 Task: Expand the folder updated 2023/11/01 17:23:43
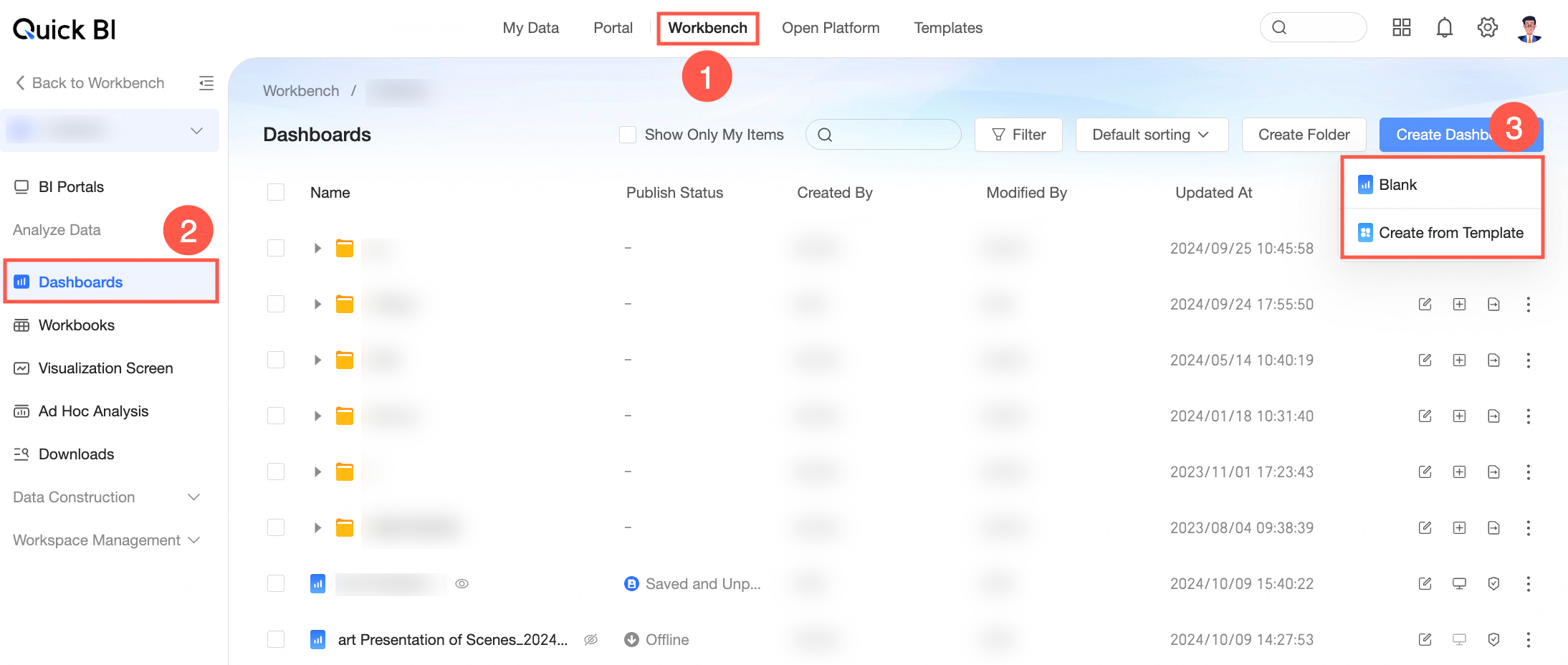pyautogui.click(x=317, y=472)
